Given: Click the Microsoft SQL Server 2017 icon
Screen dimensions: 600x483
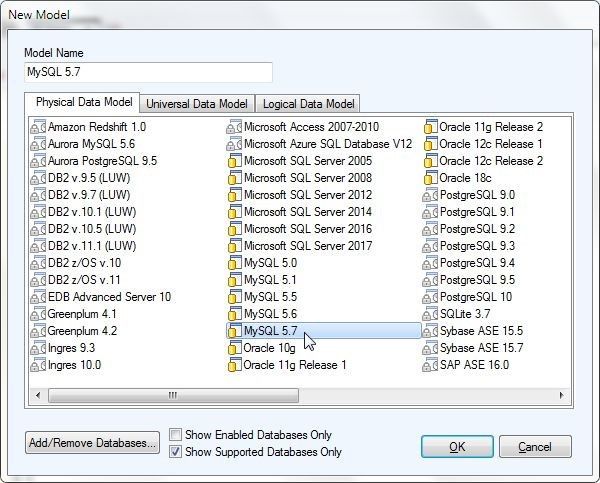Looking at the screenshot, I should pyautogui.click(x=234, y=246).
